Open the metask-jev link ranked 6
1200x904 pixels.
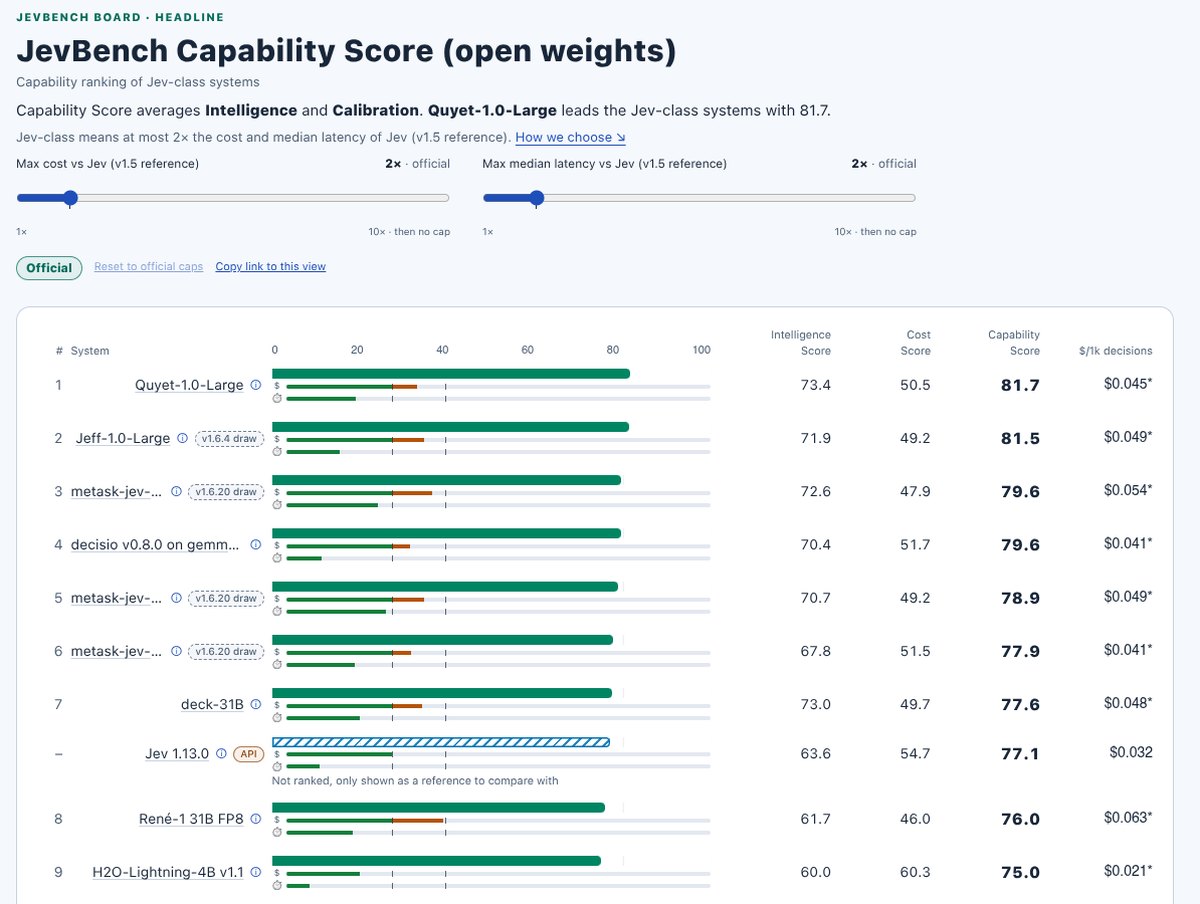[116, 651]
